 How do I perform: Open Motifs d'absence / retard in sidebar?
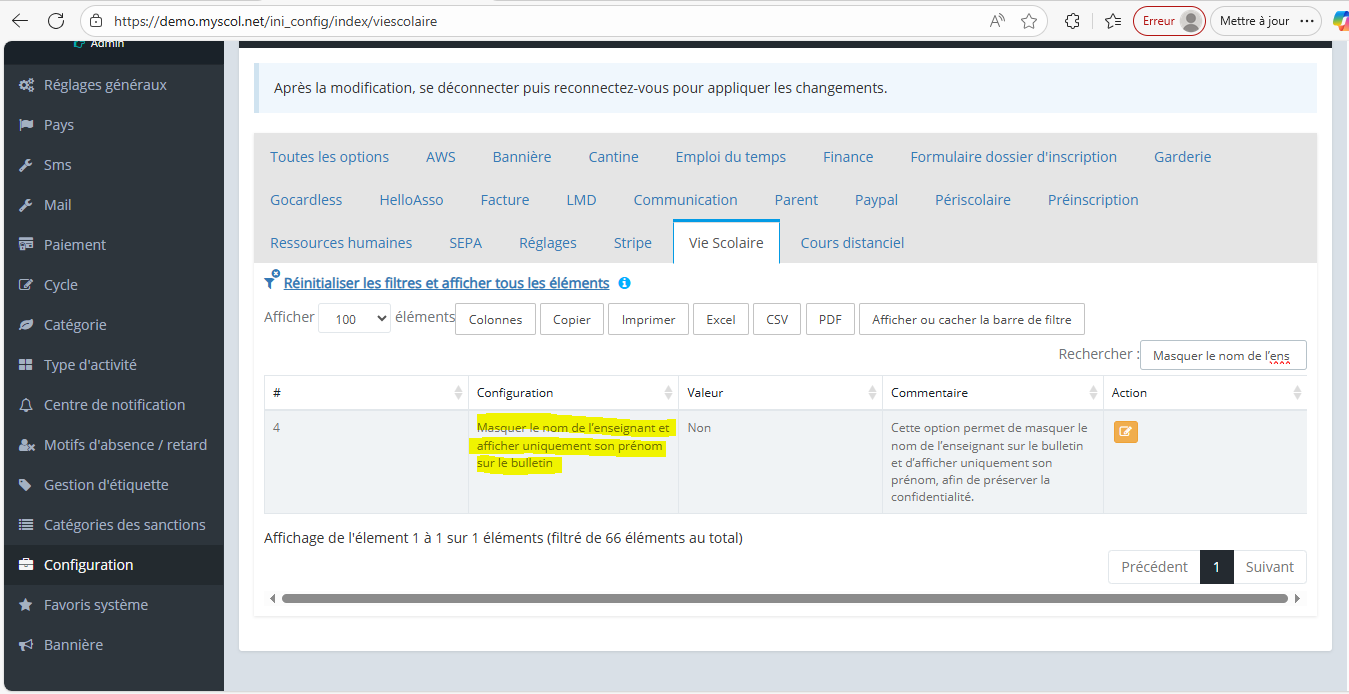[125, 445]
